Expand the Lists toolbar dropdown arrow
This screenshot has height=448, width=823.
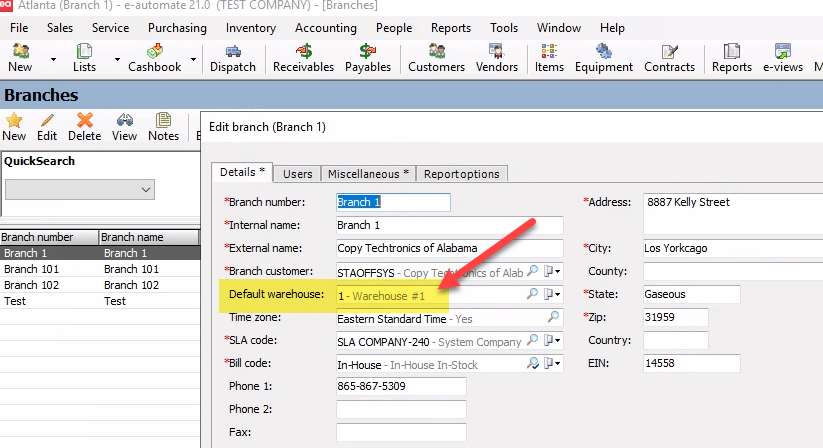(117, 59)
